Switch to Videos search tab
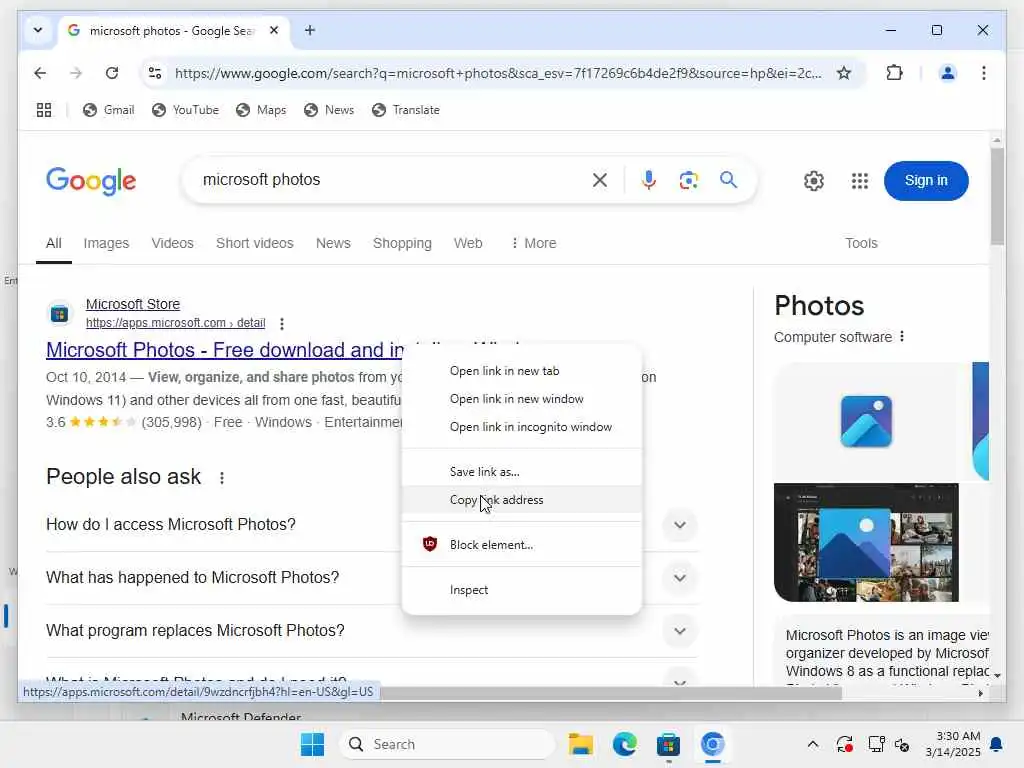 (x=172, y=243)
